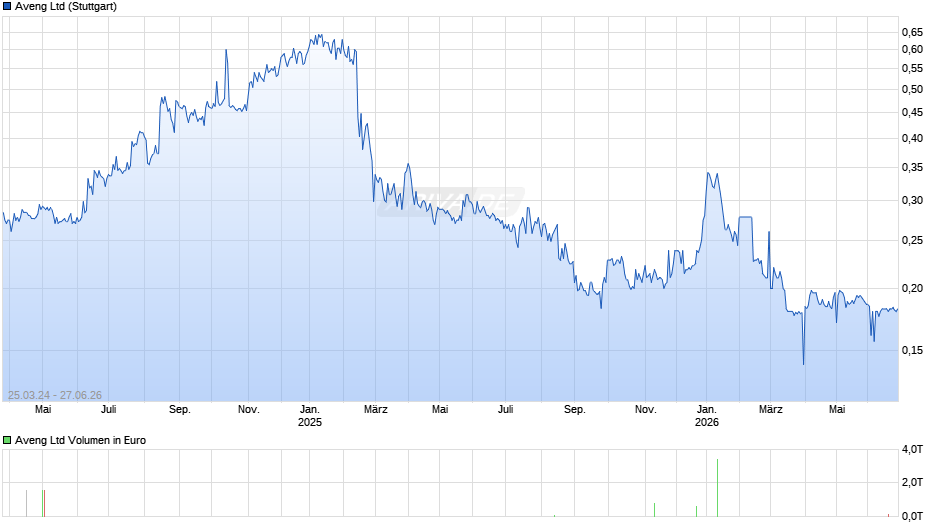940x526 pixels.
Task: Click the 'Jan. 2025' time axis label
Action: coord(310,416)
